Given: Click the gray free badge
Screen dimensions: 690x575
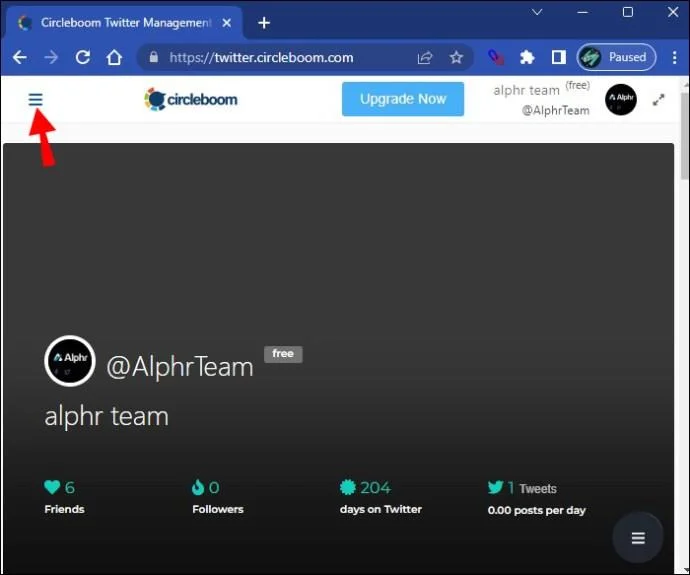Looking at the screenshot, I should pyautogui.click(x=283, y=354).
